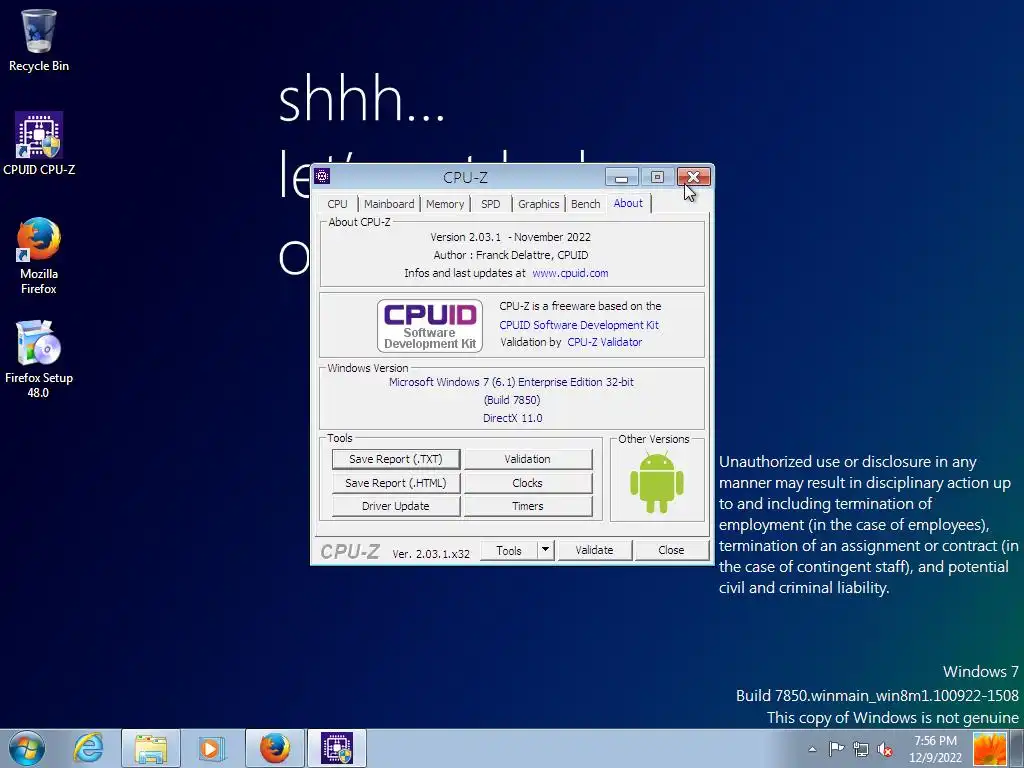Open the www.cpuid.com link
This screenshot has width=1024, height=768.
(x=570, y=273)
